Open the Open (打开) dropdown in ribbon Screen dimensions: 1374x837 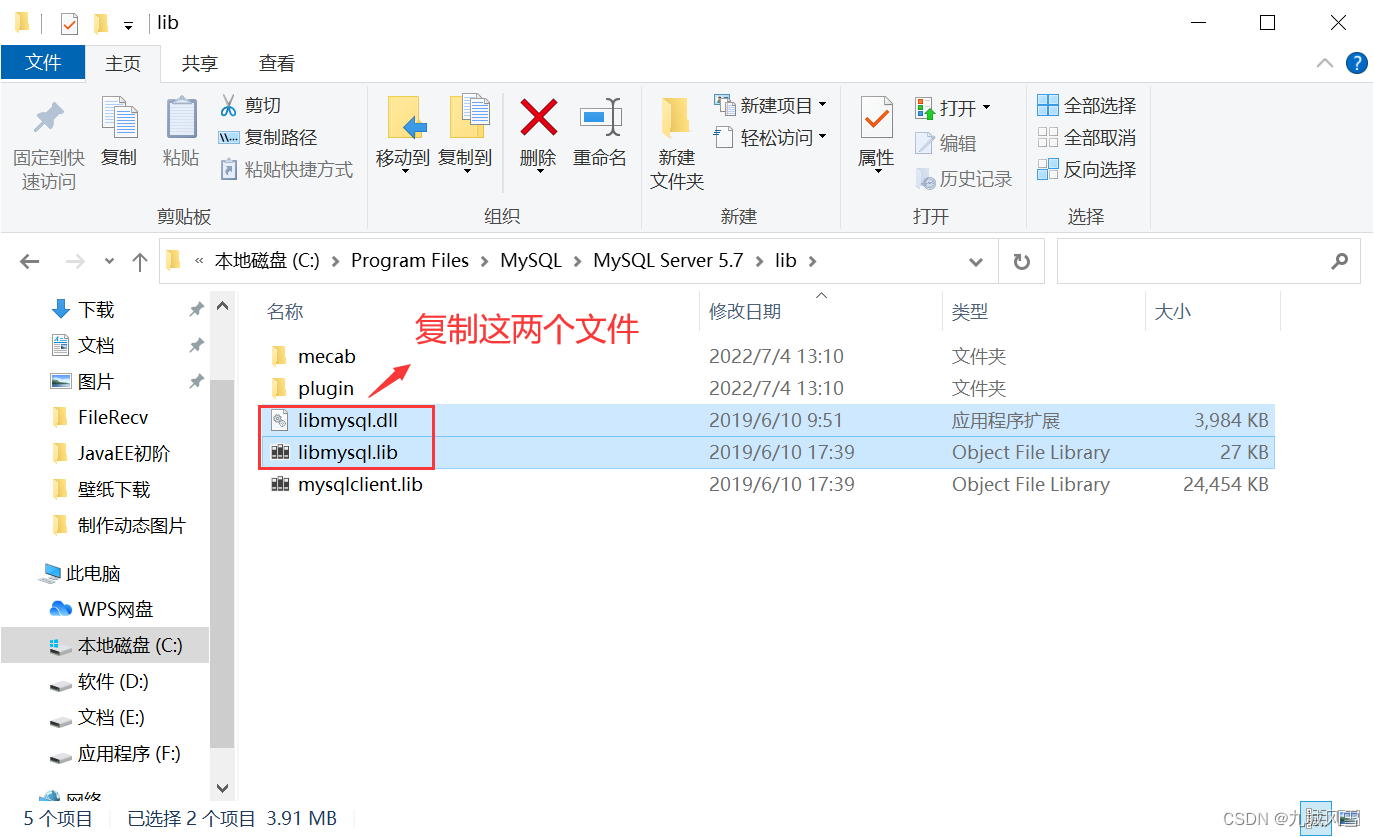953,107
